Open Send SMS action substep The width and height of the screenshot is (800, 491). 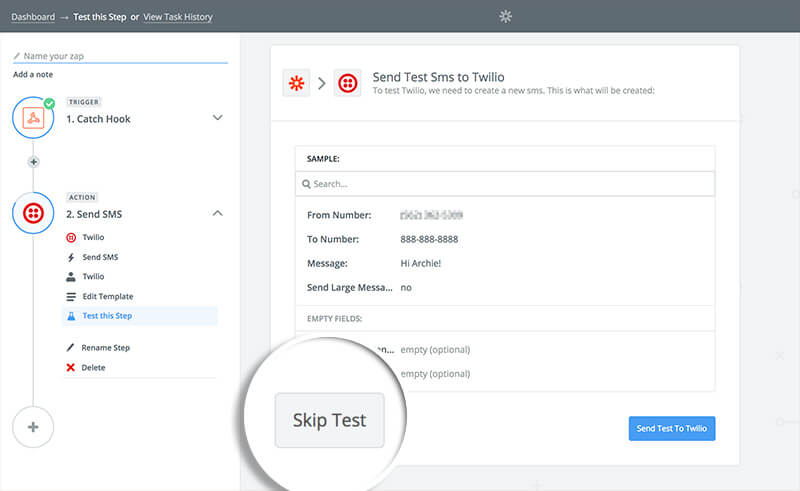point(100,257)
